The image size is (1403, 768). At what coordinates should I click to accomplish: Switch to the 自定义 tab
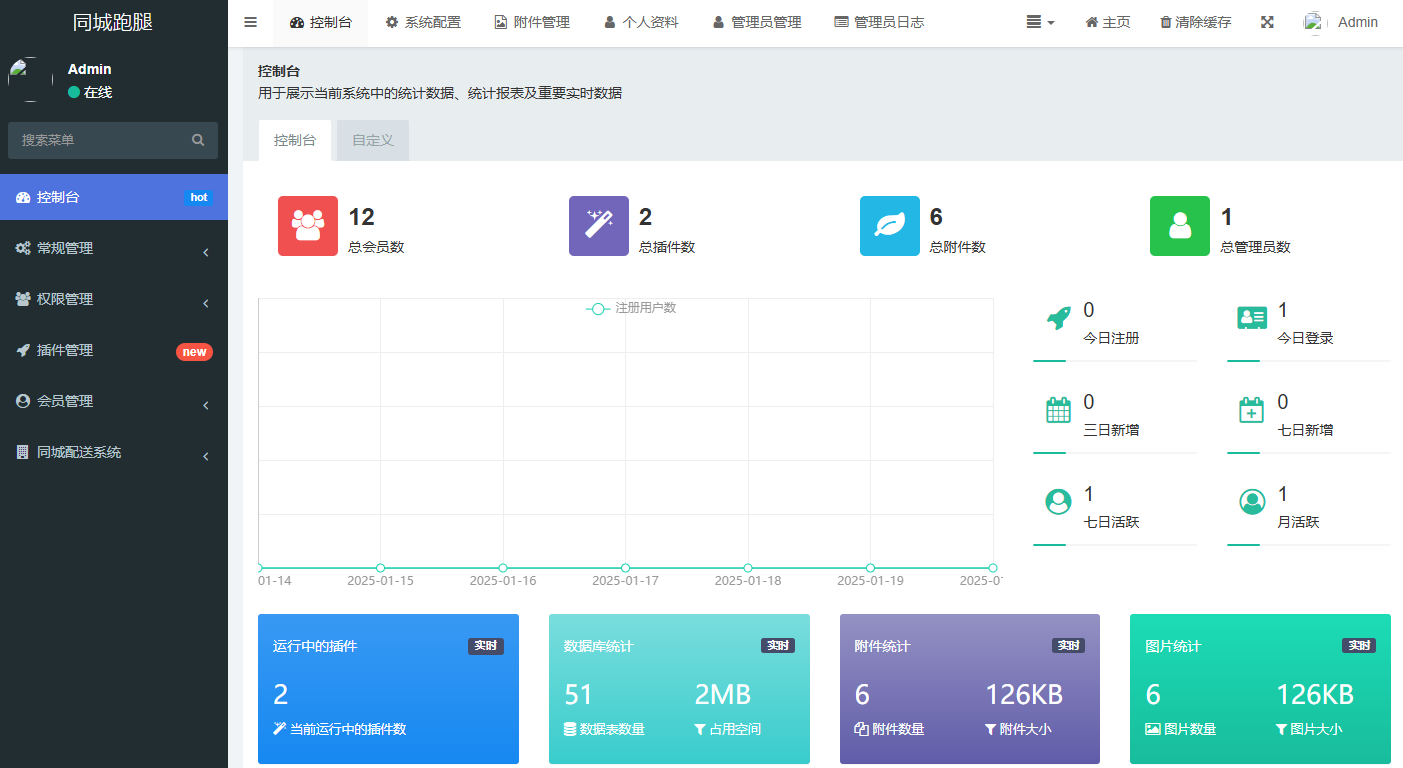[x=373, y=140]
